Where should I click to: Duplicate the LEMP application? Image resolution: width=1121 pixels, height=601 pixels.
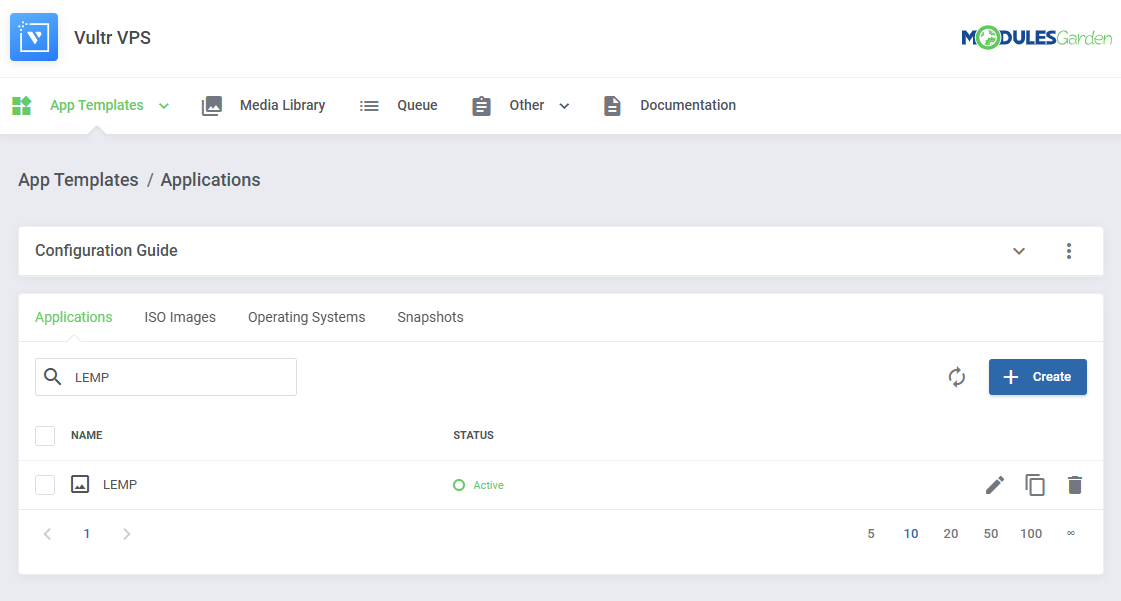click(x=1034, y=485)
